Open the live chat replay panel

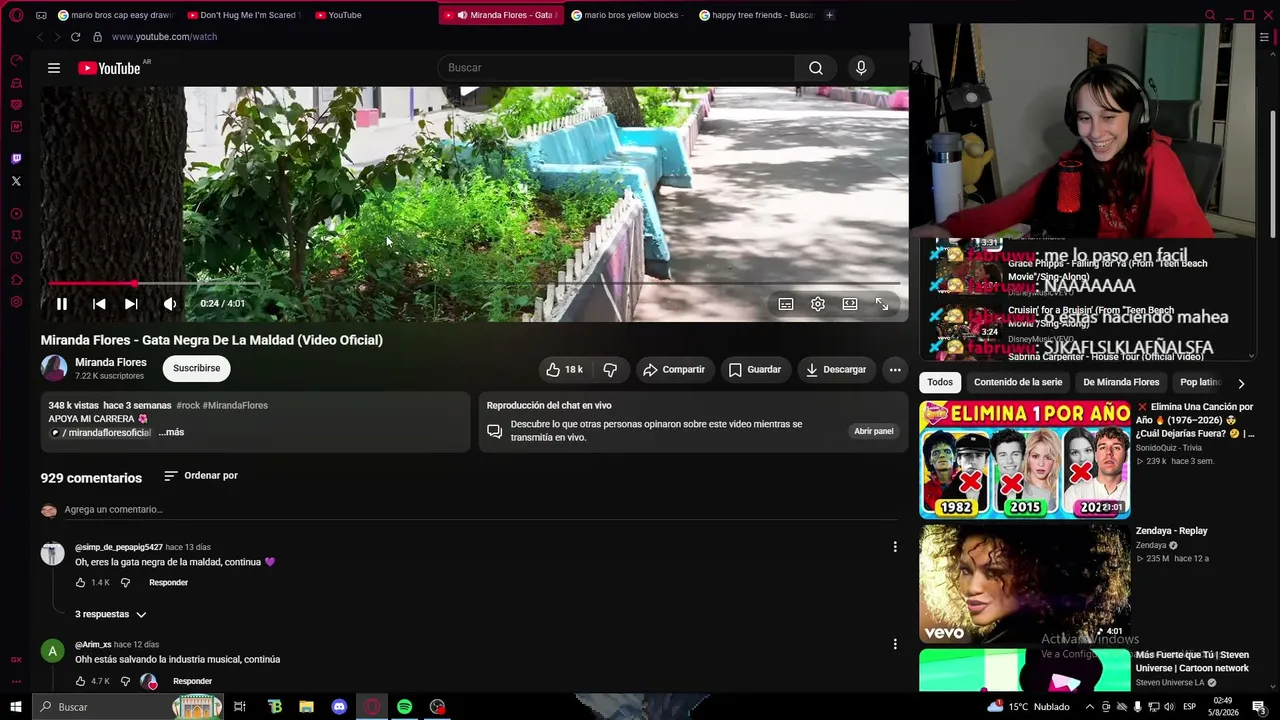coord(874,431)
